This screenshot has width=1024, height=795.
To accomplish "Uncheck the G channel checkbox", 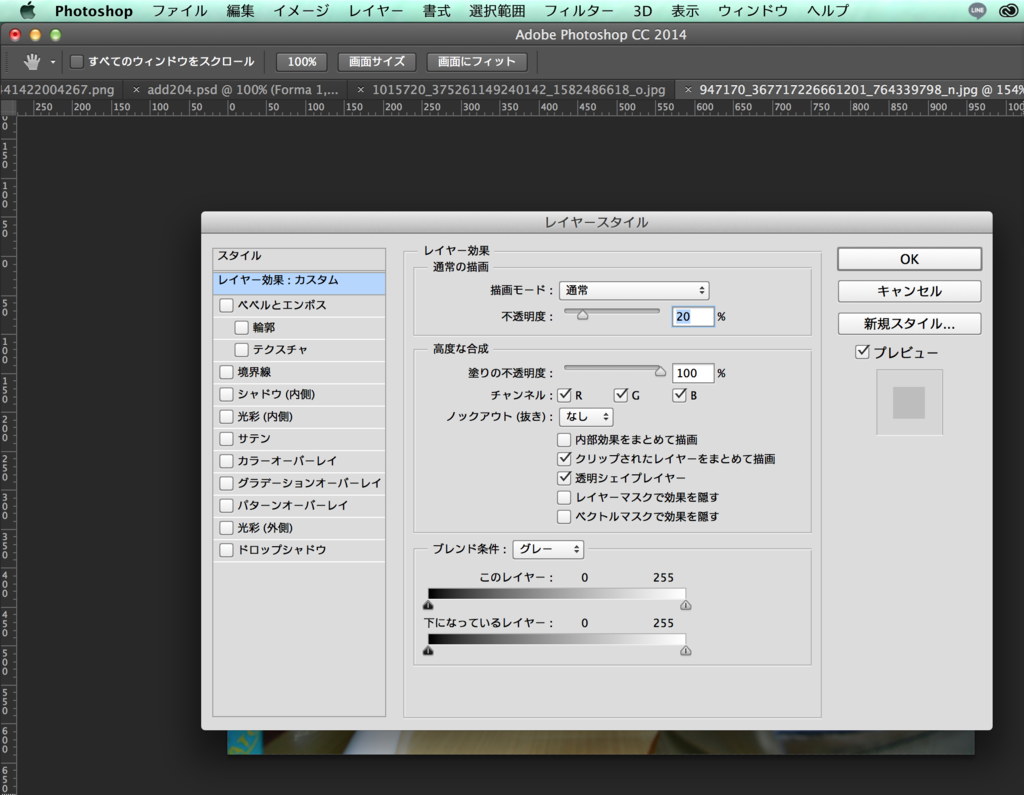I will [621, 395].
